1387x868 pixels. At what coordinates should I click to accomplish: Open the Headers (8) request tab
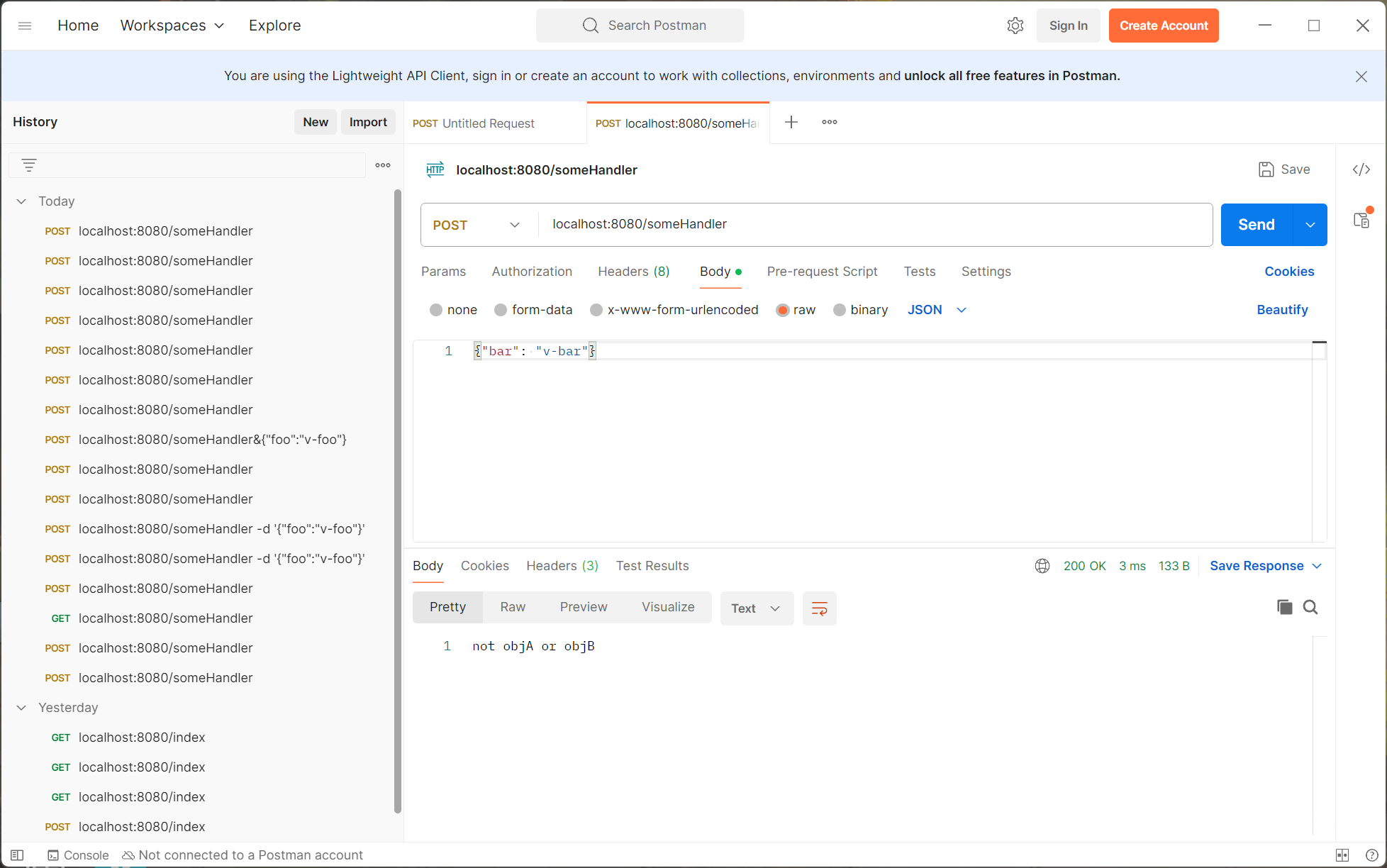pyautogui.click(x=633, y=272)
